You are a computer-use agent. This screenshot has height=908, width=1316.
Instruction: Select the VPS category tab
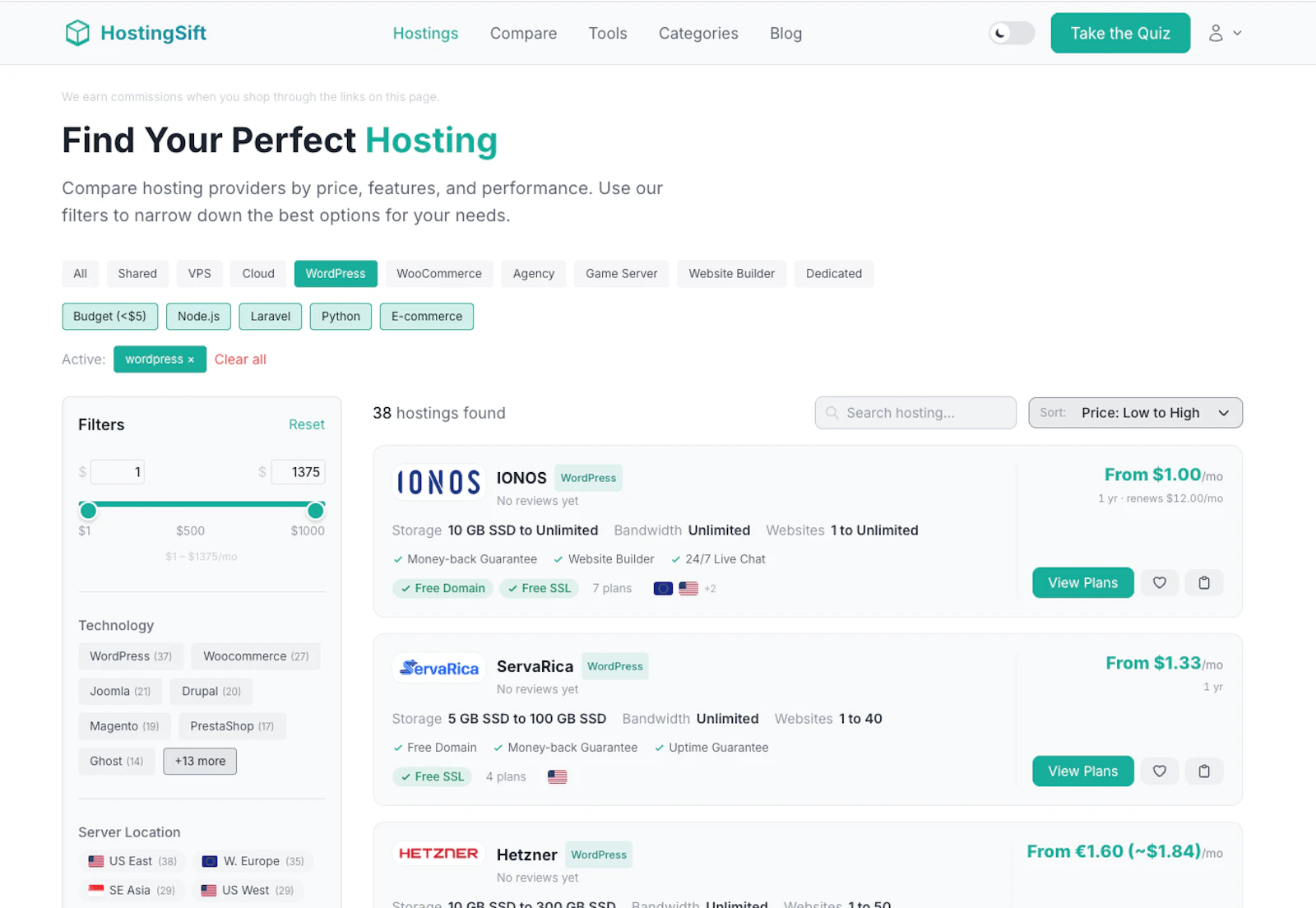pyautogui.click(x=200, y=274)
